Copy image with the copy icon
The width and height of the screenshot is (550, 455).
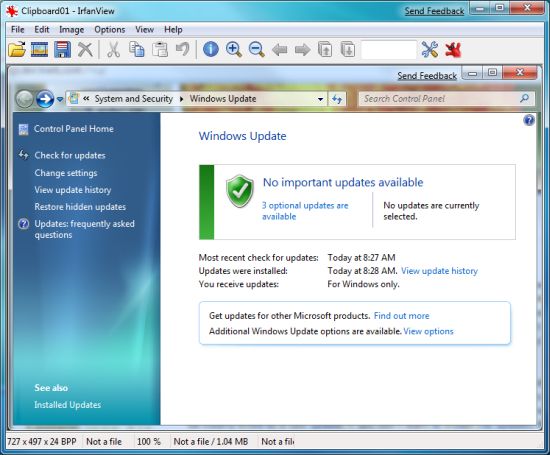[x=136, y=49]
